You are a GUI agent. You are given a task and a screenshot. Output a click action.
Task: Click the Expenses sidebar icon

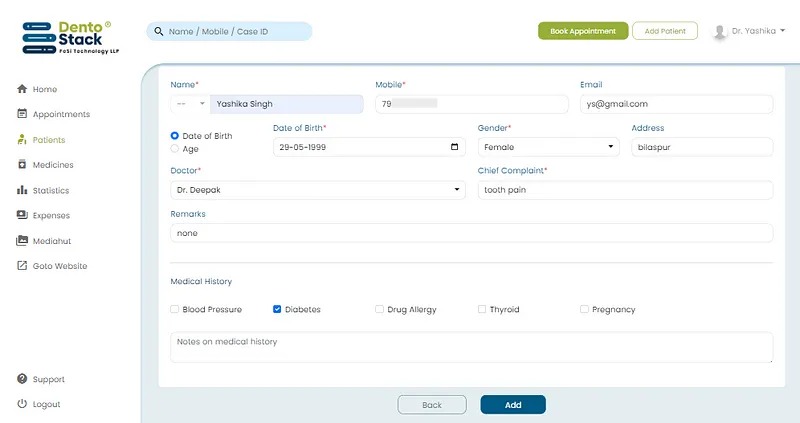click(22, 215)
